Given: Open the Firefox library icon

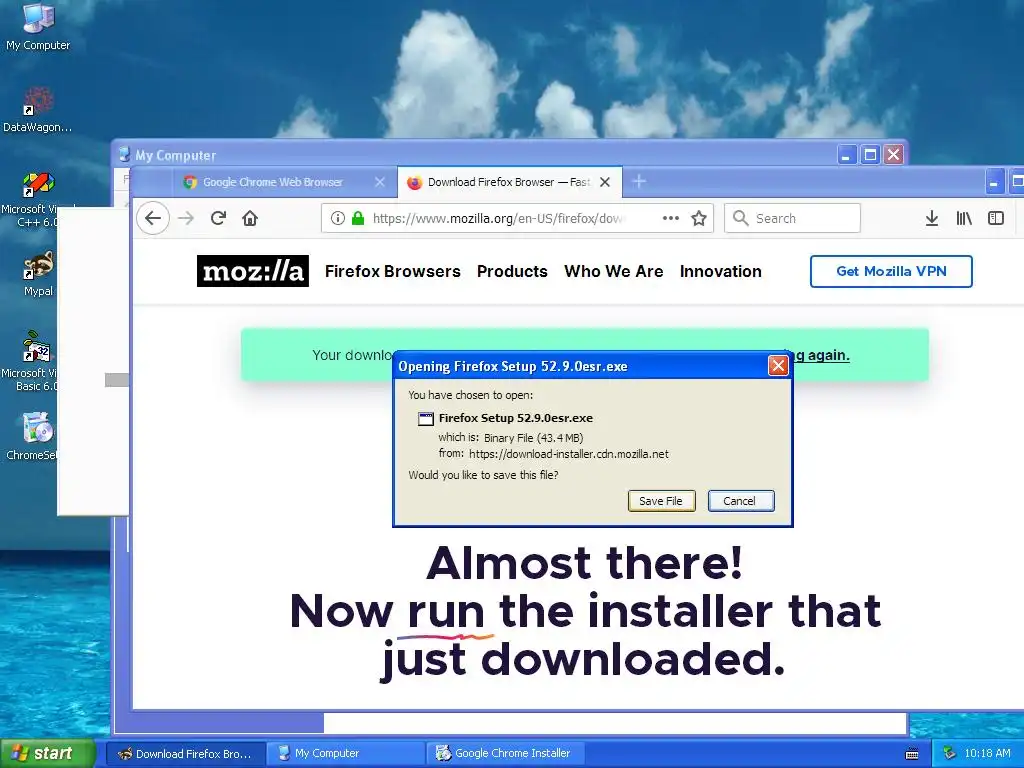Looking at the screenshot, I should coord(964,218).
